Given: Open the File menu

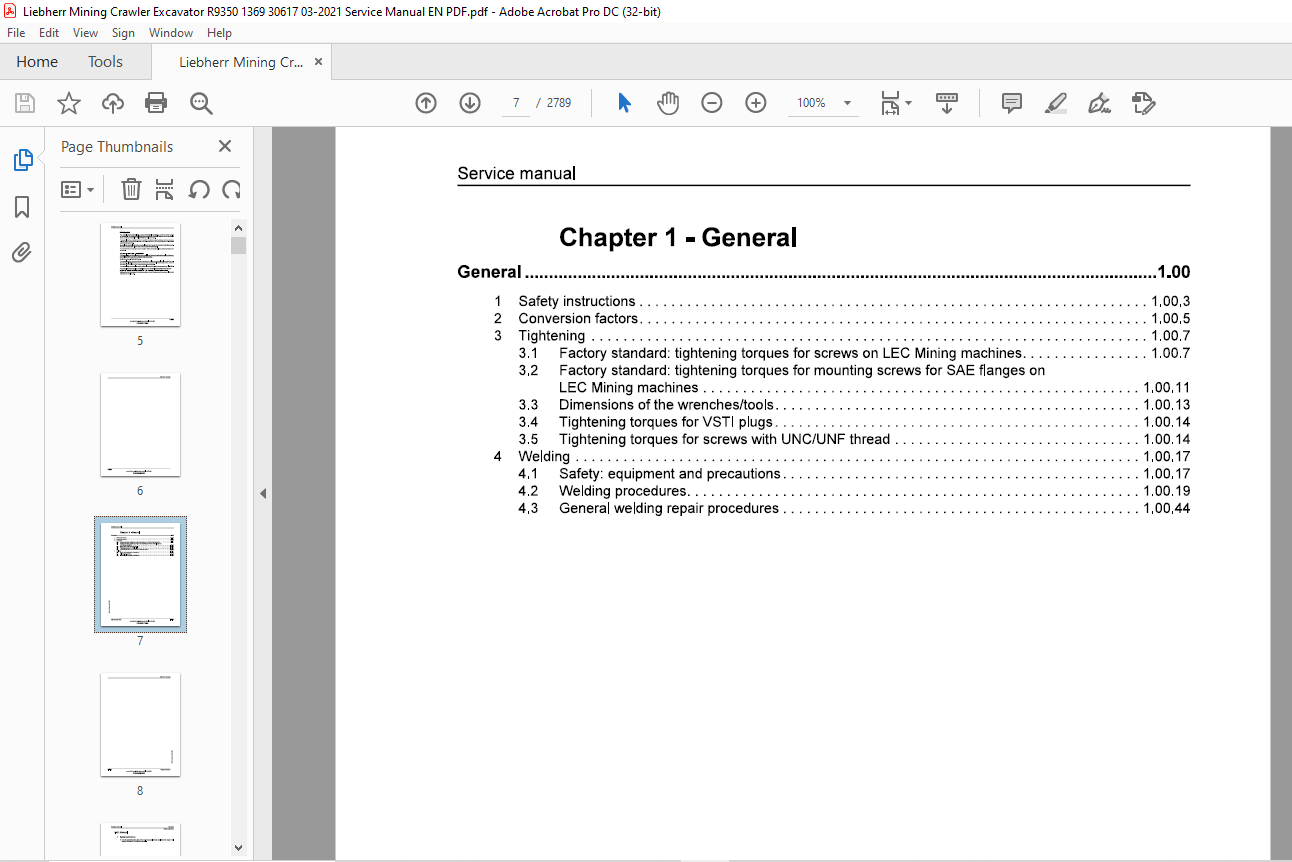Looking at the screenshot, I should coord(16,33).
